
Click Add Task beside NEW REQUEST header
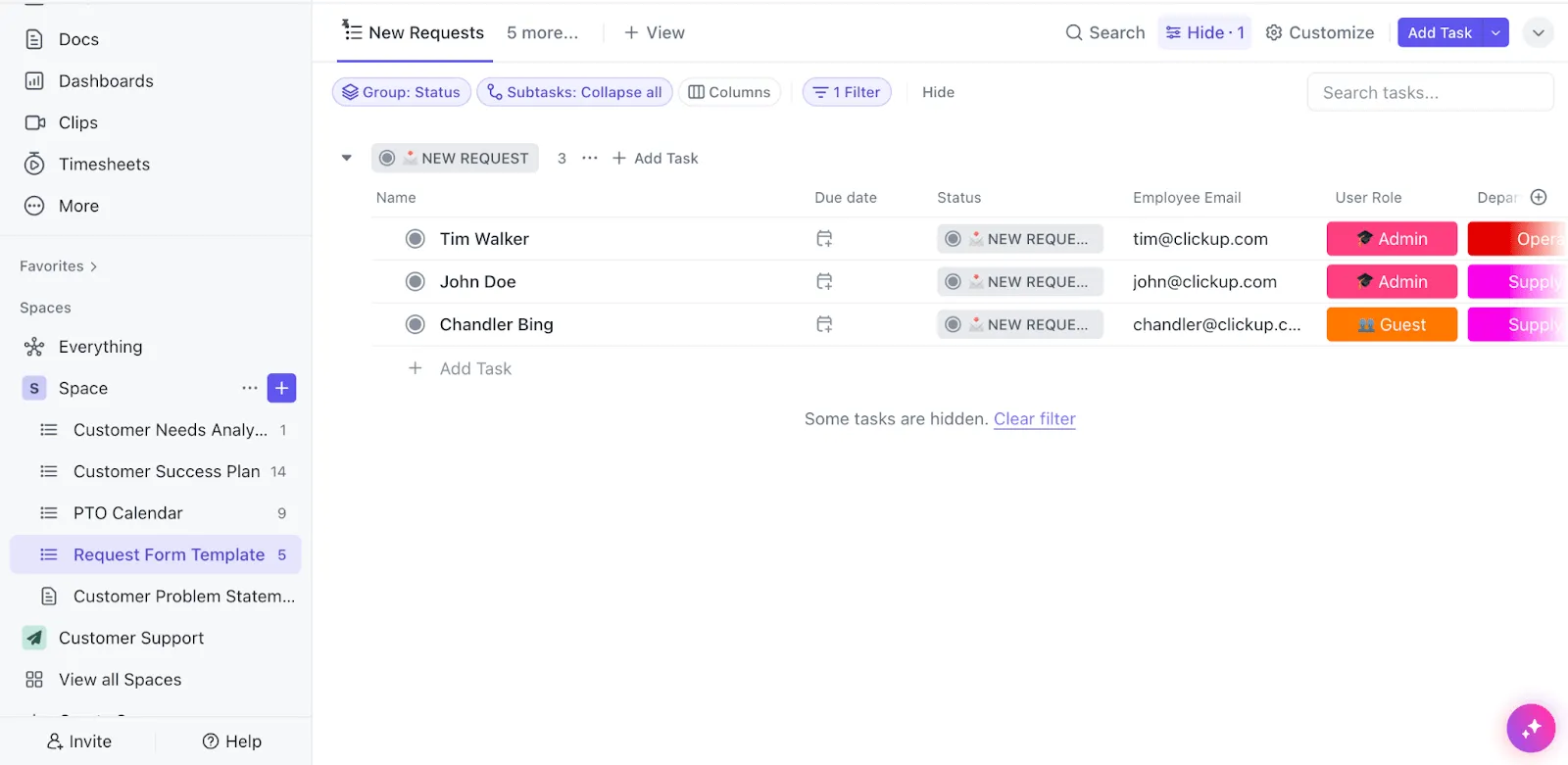coord(655,158)
